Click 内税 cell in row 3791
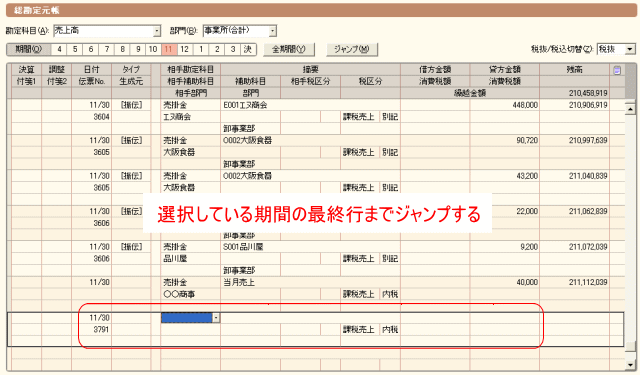The height and width of the screenshot is (375, 640). (390, 329)
